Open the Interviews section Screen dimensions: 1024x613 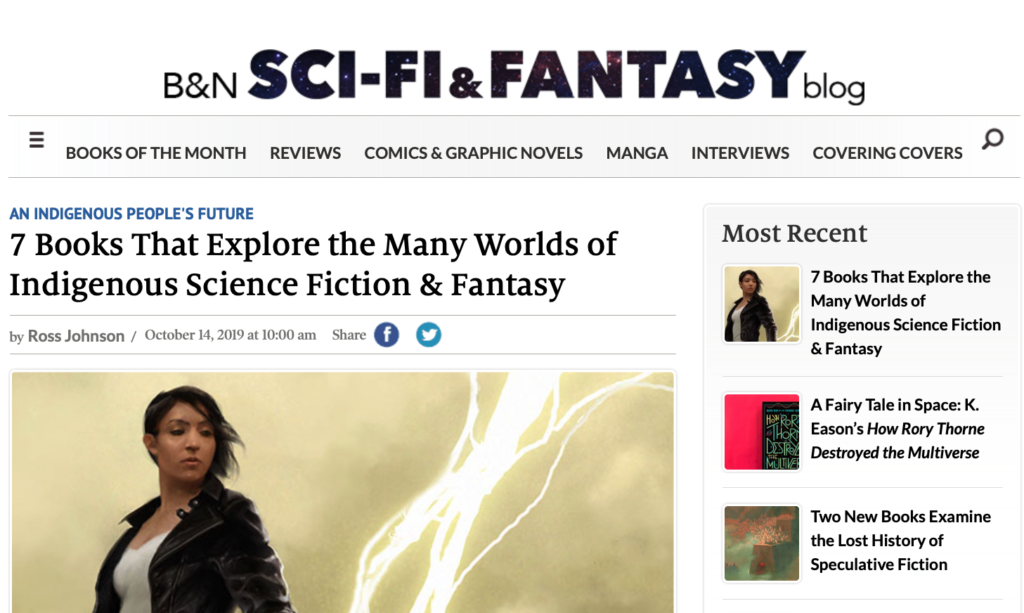click(x=740, y=153)
